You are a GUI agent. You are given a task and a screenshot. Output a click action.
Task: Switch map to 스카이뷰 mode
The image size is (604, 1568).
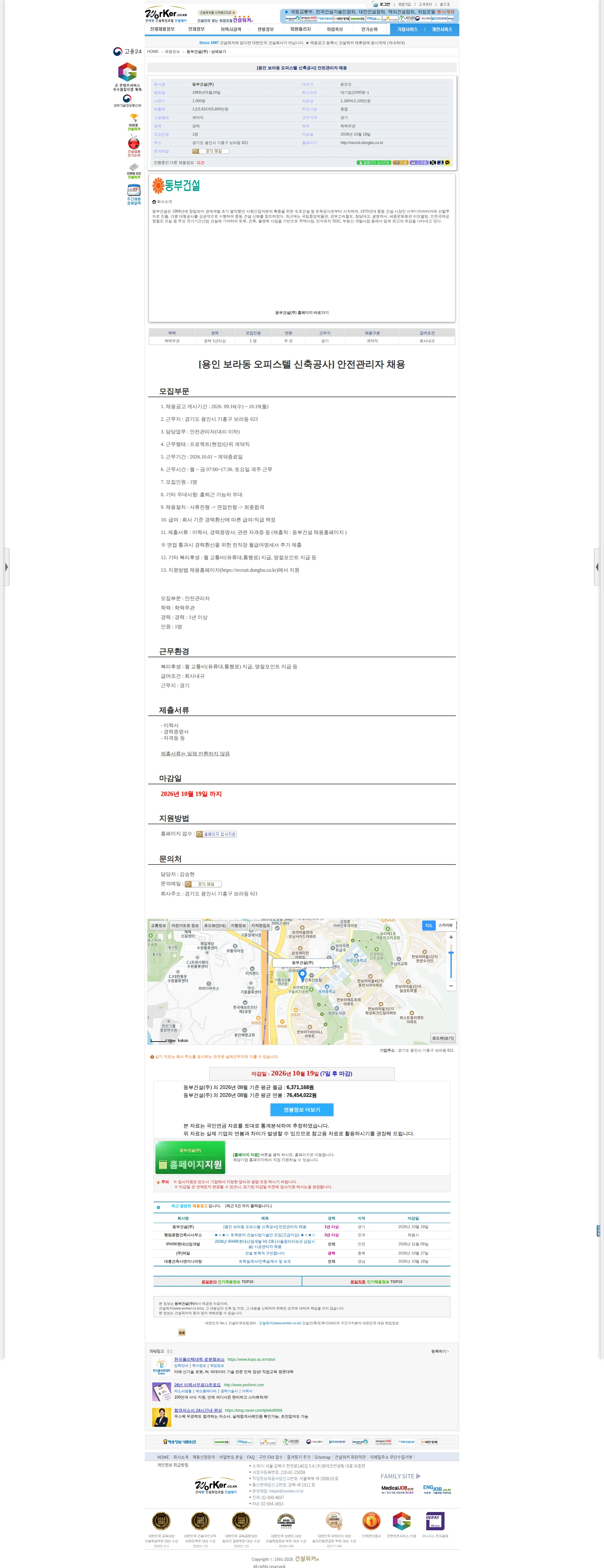tap(446, 925)
